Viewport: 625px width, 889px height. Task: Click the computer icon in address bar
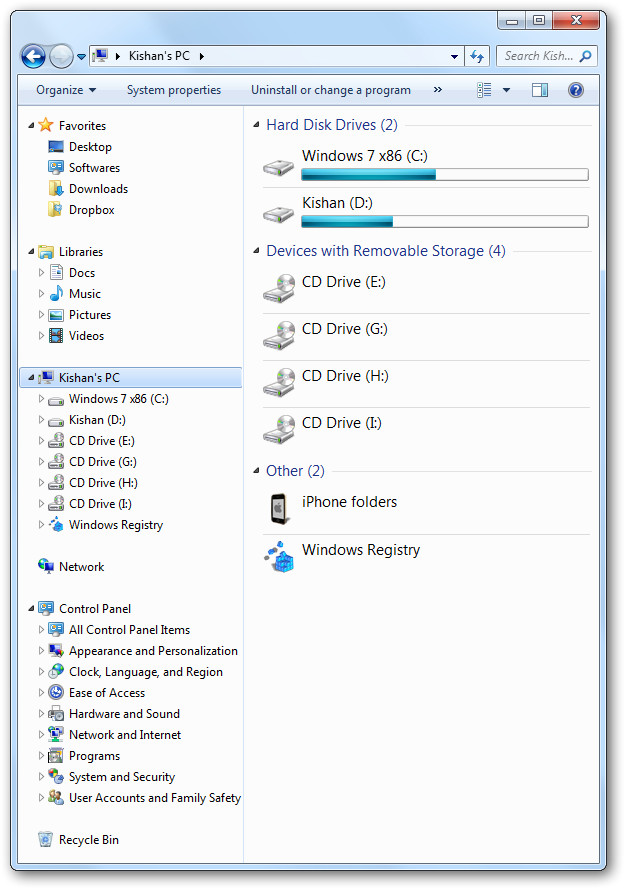[100, 56]
